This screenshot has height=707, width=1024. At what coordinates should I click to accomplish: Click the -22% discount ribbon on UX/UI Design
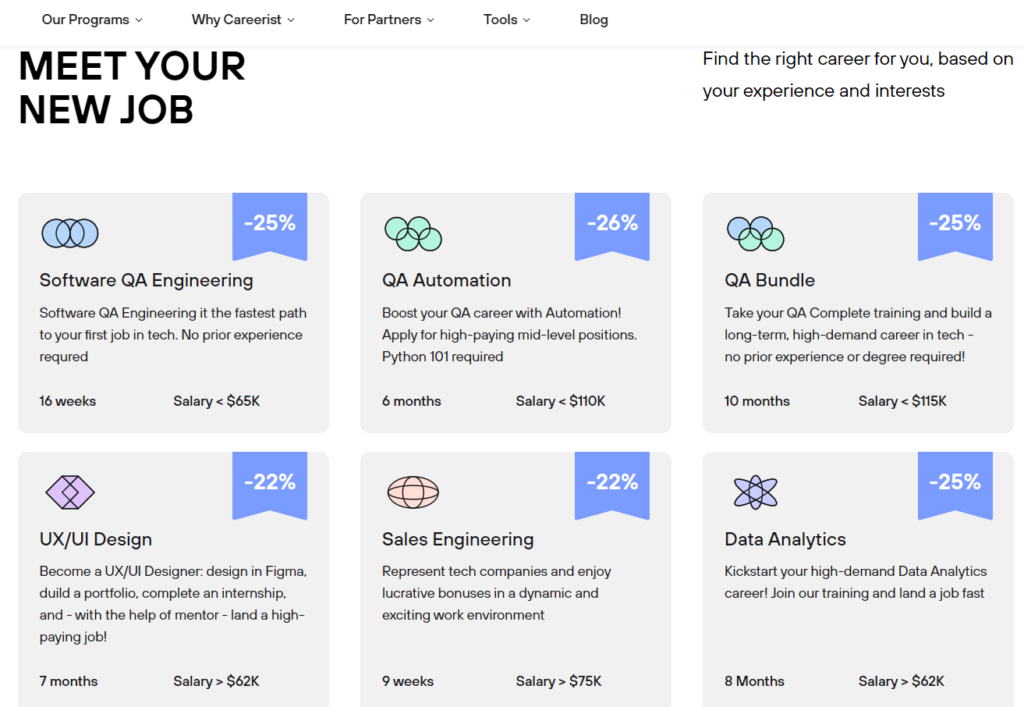coord(270,485)
